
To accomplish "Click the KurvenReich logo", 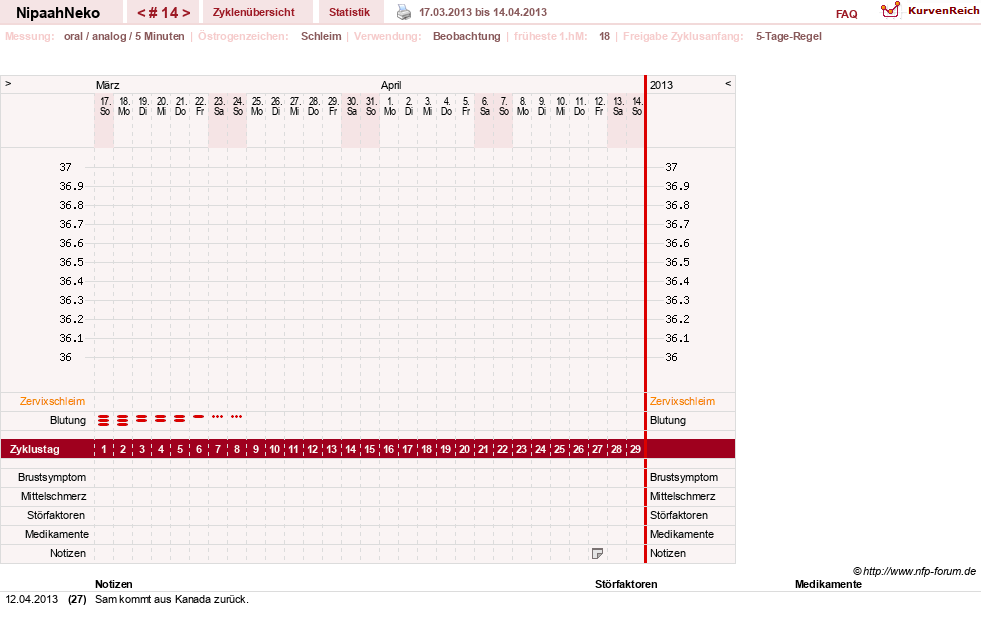I will [x=929, y=11].
